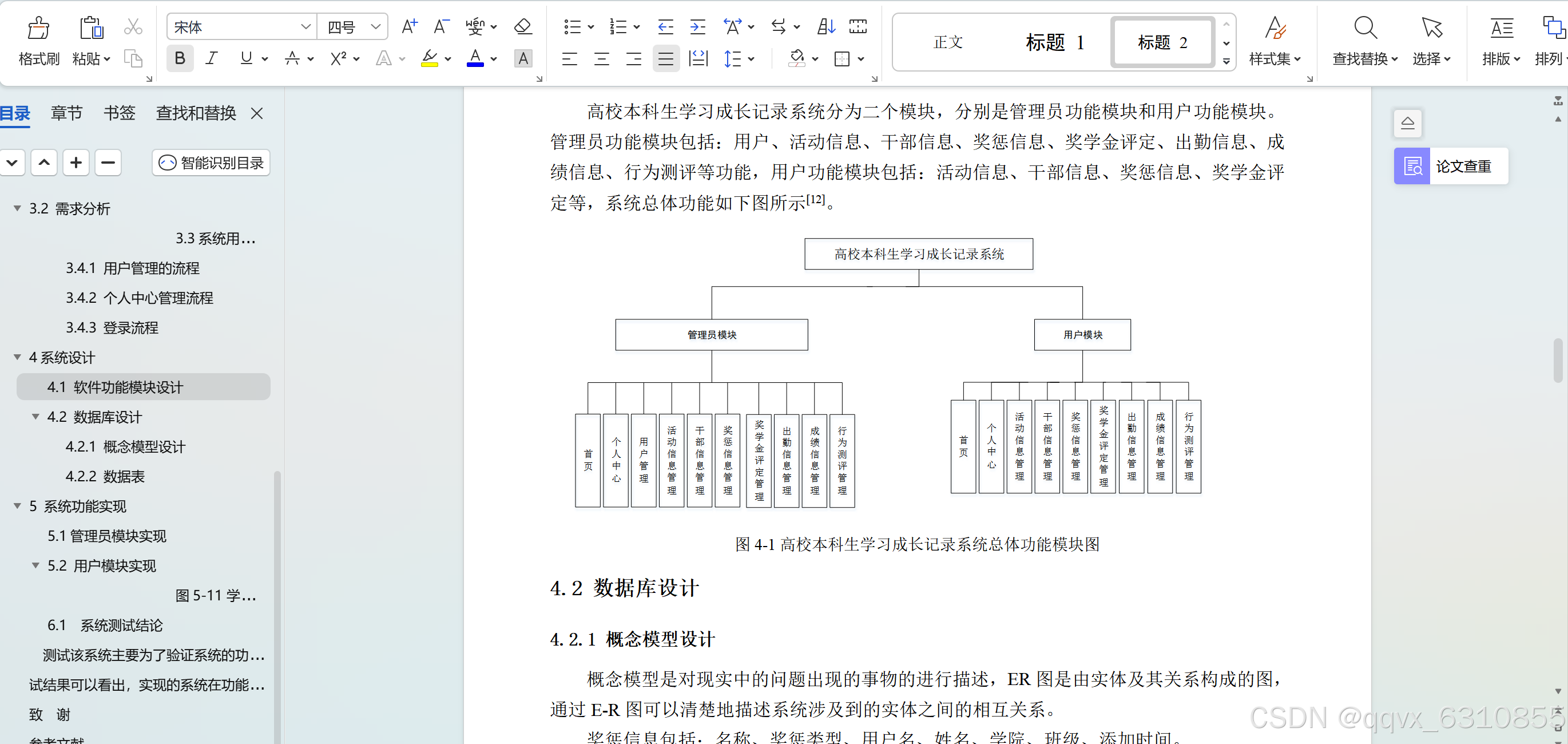Click the increase indent icon
The image size is (1568, 744).
click(697, 27)
